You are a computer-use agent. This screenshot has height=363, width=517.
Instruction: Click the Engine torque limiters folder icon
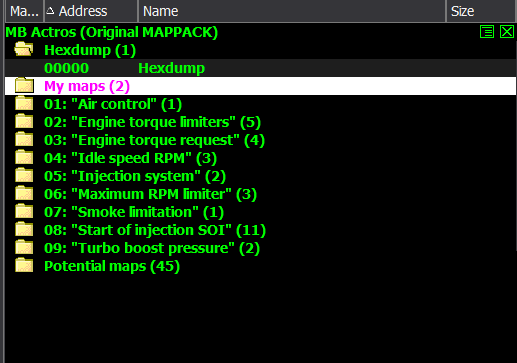coord(24,122)
